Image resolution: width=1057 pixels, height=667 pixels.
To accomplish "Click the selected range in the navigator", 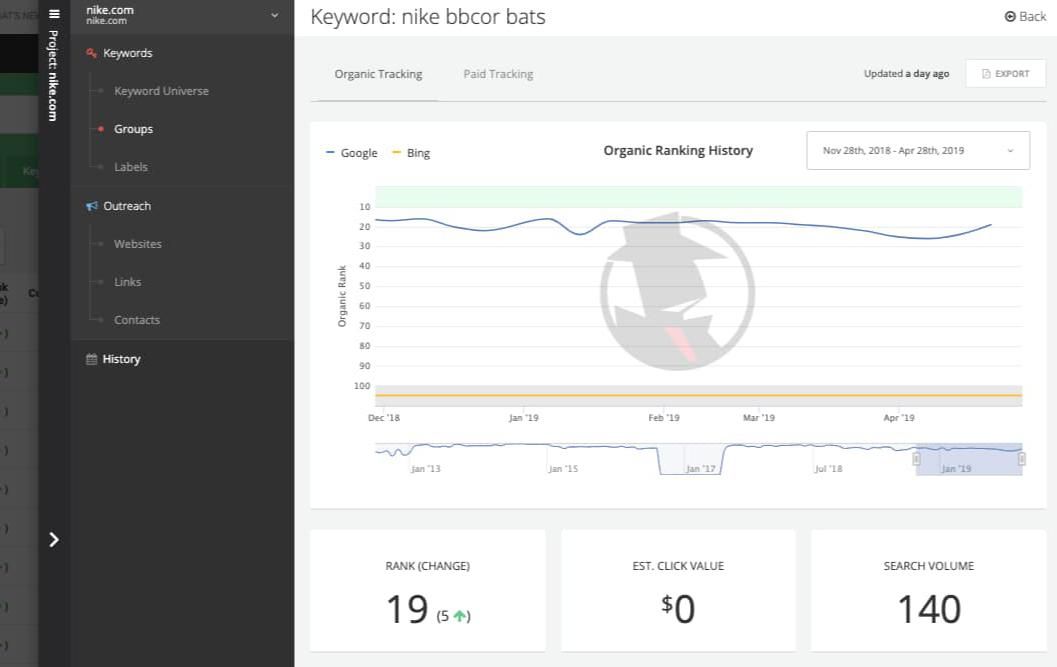I will [x=969, y=460].
